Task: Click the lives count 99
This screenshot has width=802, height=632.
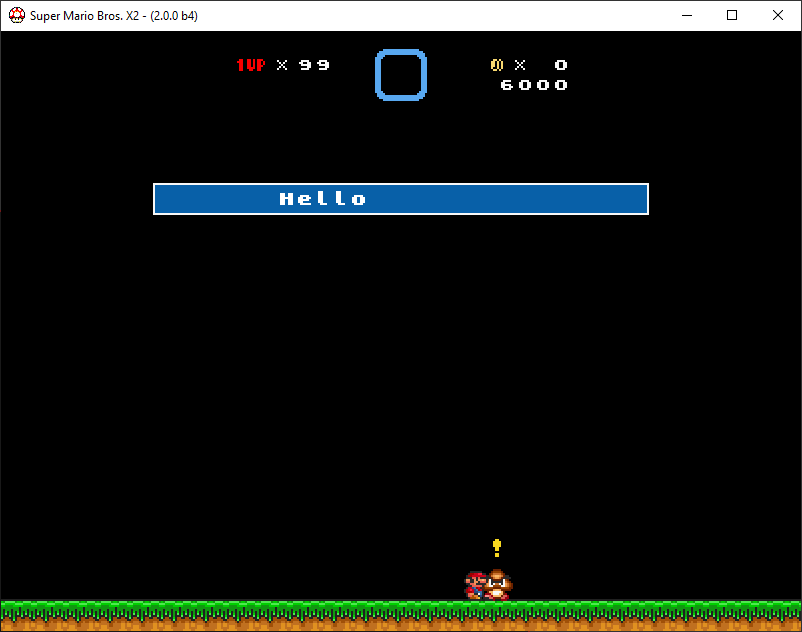Action: coord(314,65)
